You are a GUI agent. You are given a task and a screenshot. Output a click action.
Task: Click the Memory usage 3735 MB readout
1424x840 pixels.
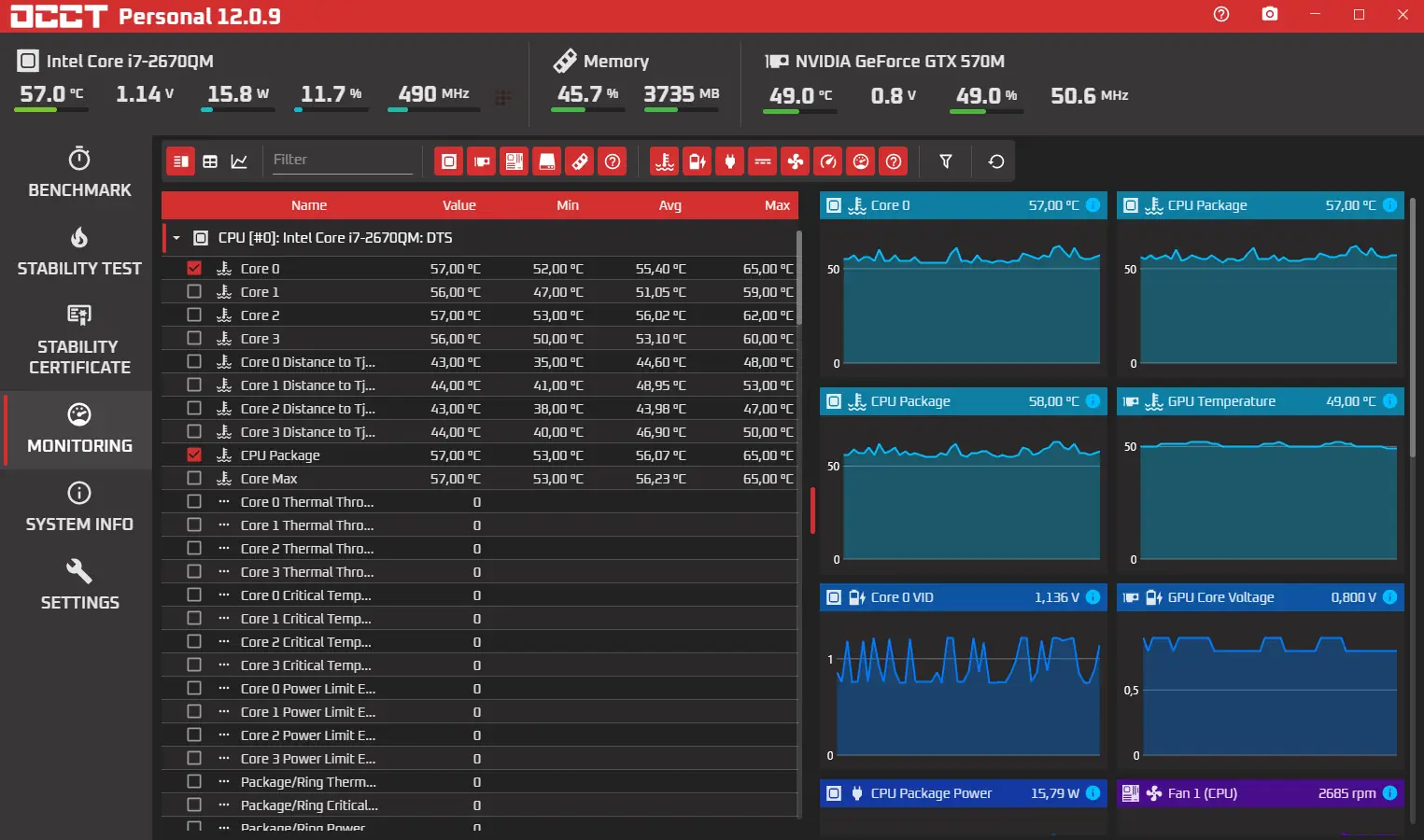(x=682, y=94)
